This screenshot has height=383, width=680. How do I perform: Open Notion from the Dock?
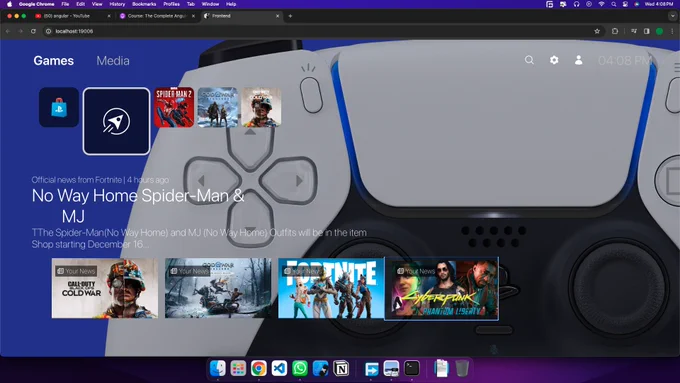point(341,368)
